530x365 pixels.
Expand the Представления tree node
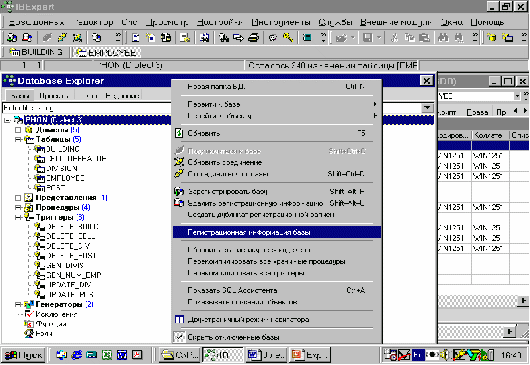pos(18,198)
